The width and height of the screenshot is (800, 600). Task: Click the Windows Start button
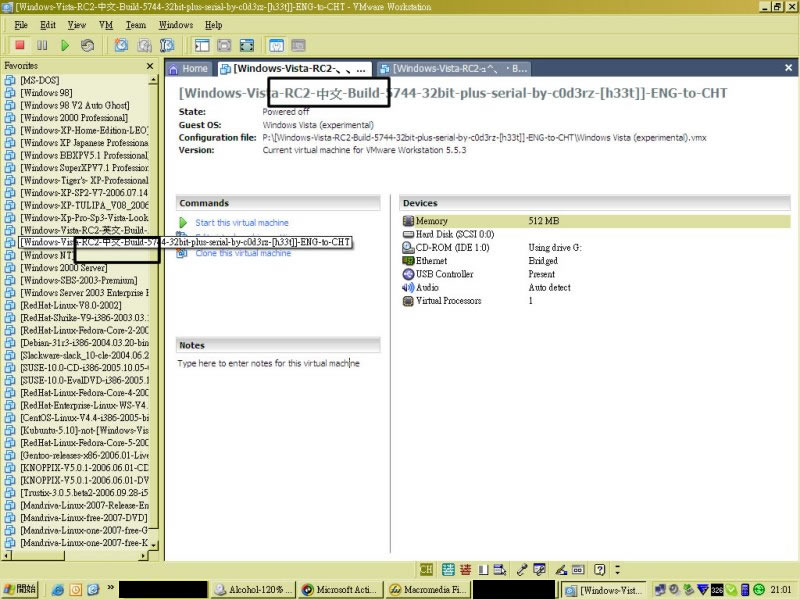[20, 589]
